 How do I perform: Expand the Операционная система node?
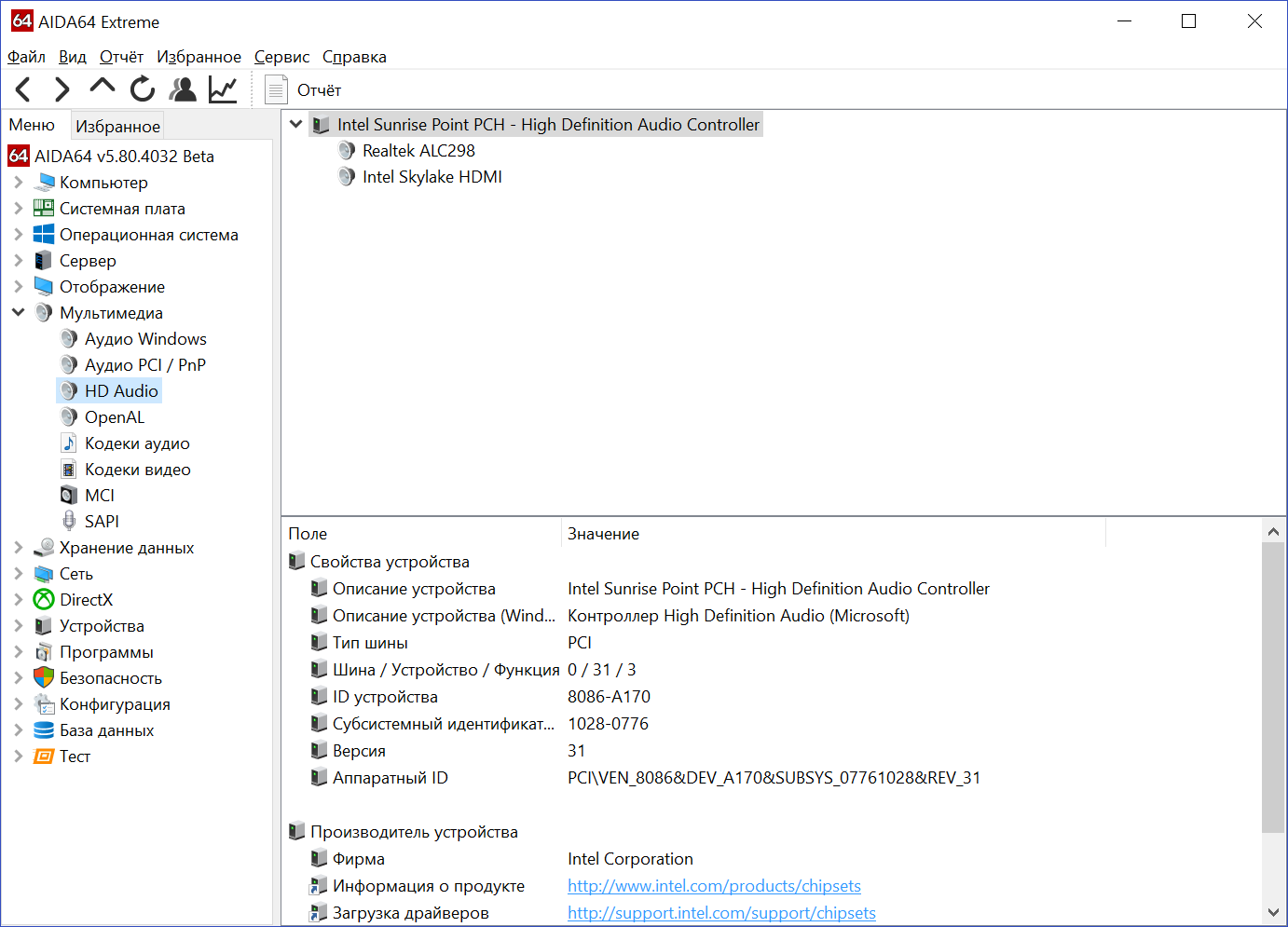pyautogui.click(x=19, y=235)
